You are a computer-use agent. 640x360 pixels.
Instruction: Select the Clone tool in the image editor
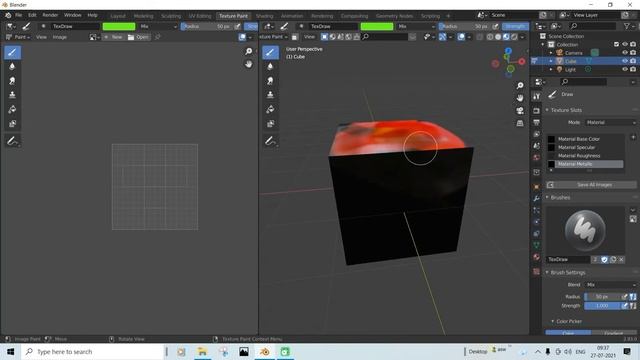pyautogui.click(x=12, y=95)
